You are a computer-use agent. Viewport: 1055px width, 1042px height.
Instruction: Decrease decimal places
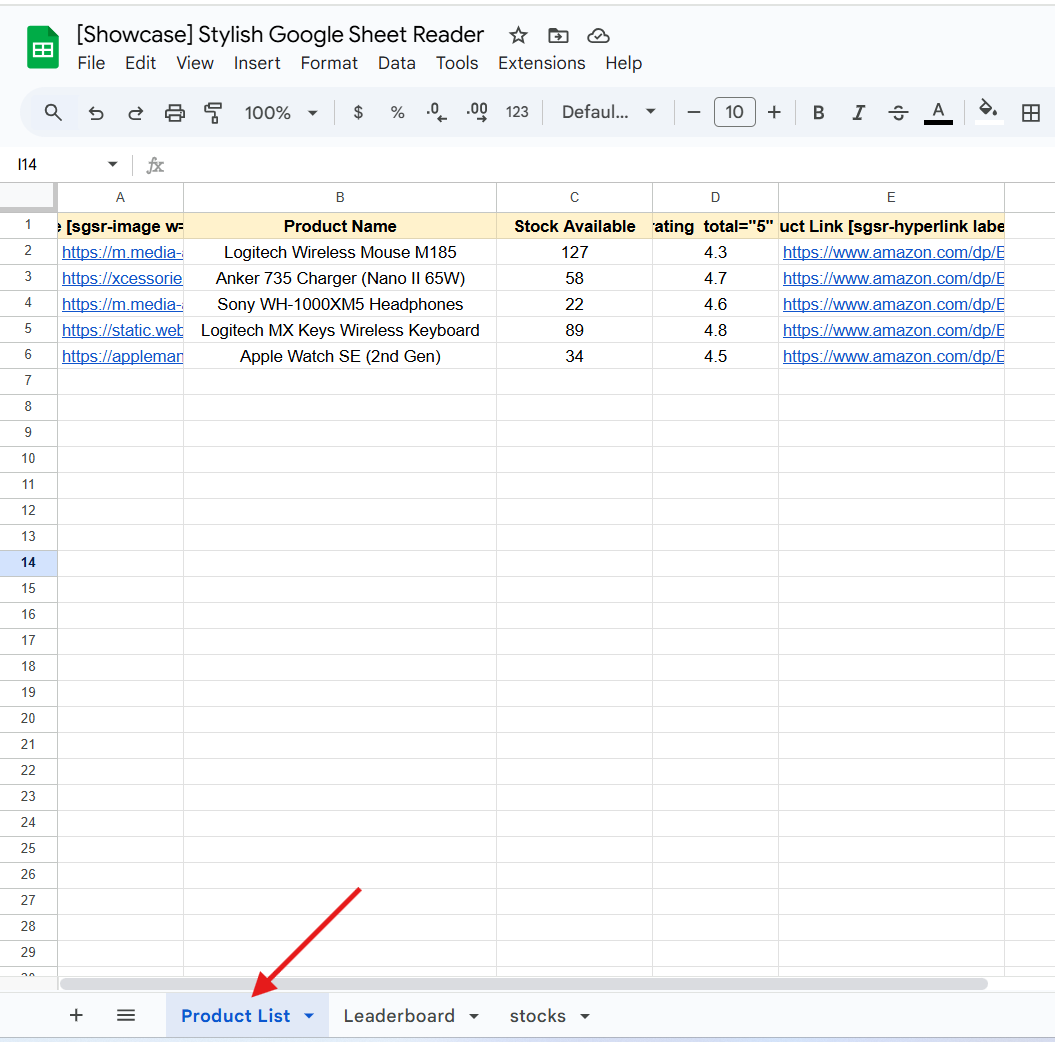click(437, 112)
